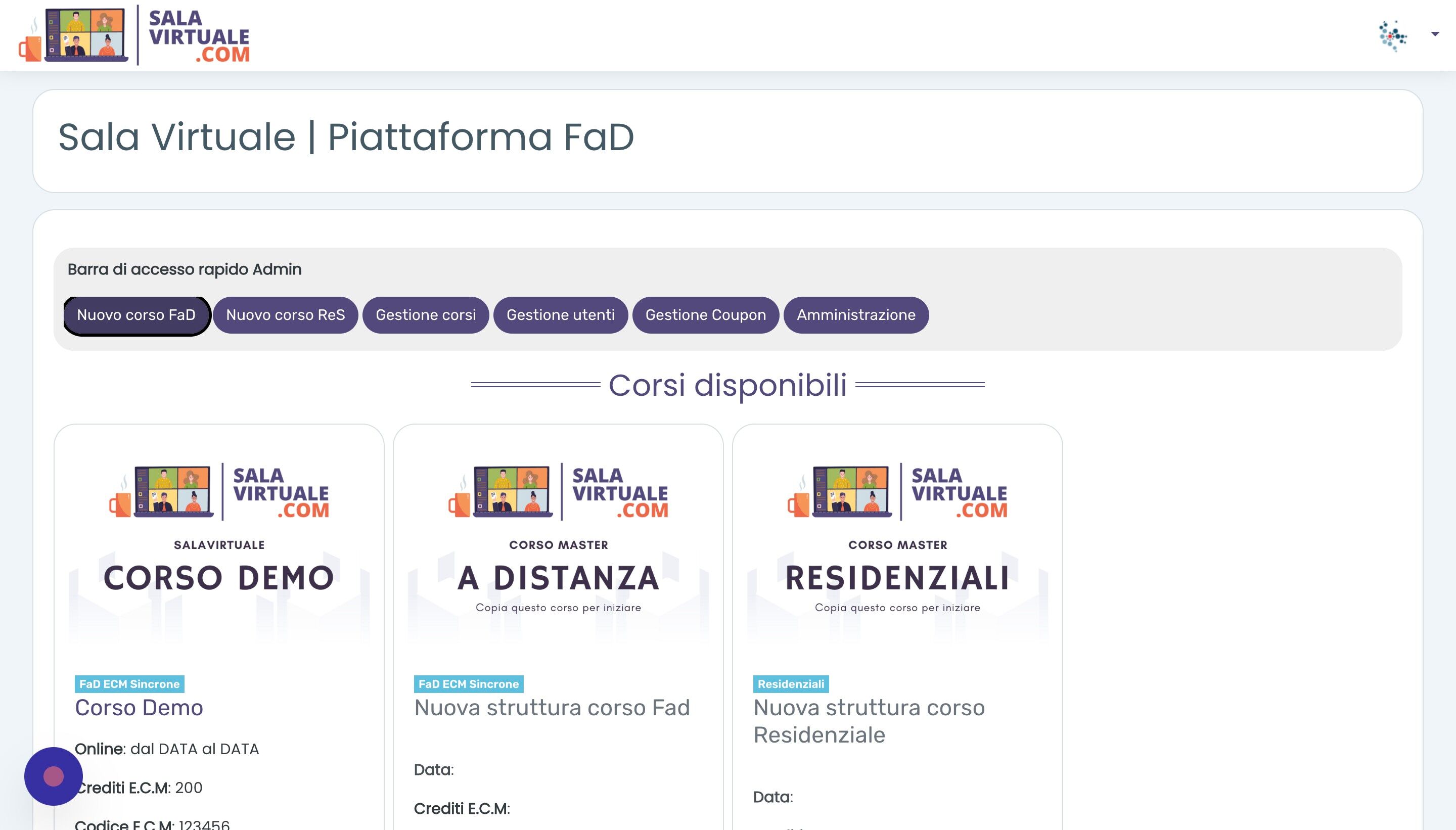
Task: Open the 'Corso Demo' course link
Action: coord(140,708)
